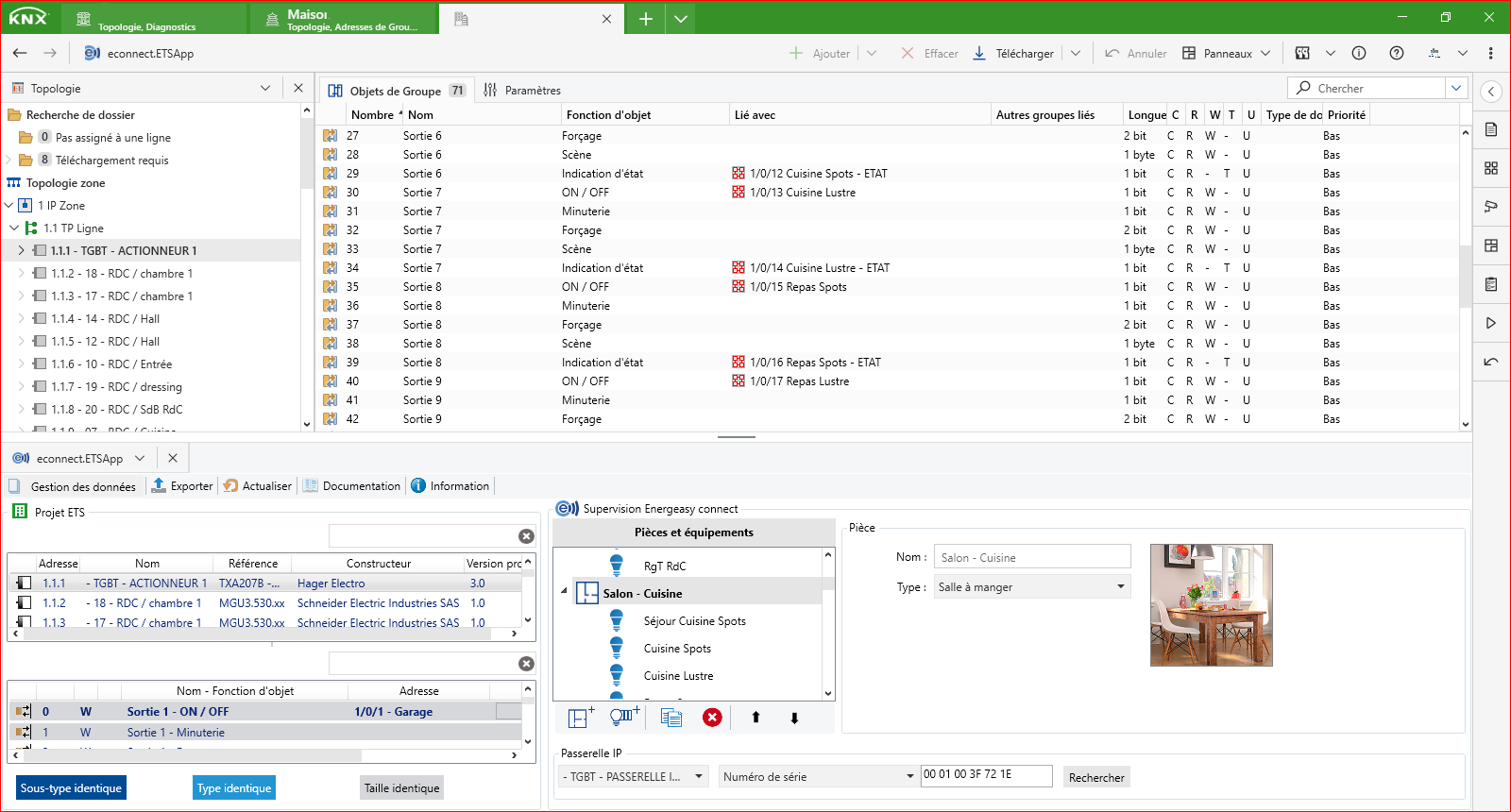Open the help question mark icon
The height and width of the screenshot is (812, 1511).
[x=1397, y=54]
